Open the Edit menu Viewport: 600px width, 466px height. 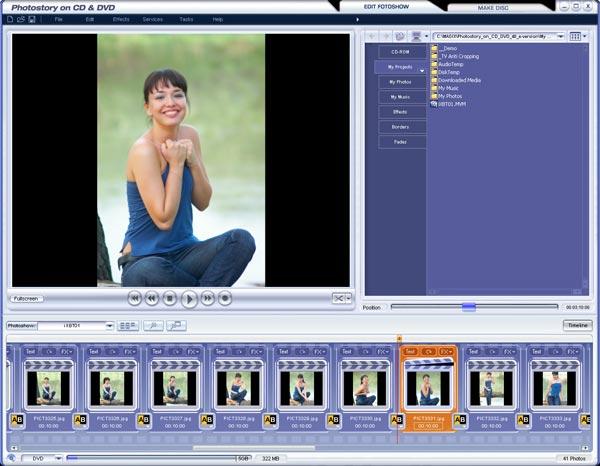click(x=90, y=19)
